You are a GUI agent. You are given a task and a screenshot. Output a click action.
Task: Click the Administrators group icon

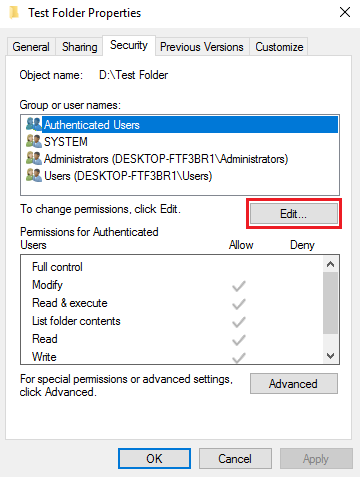coord(34,158)
